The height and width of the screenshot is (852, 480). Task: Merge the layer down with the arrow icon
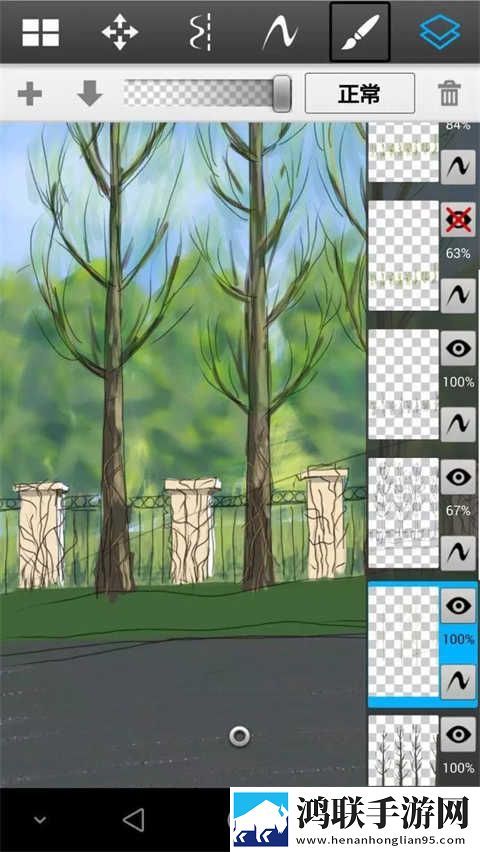coord(90,93)
